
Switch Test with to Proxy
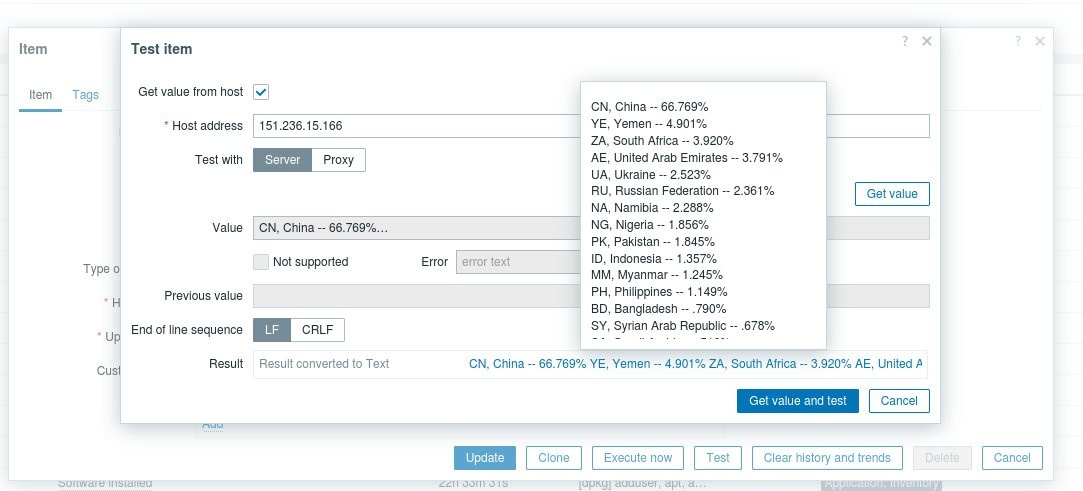point(338,160)
